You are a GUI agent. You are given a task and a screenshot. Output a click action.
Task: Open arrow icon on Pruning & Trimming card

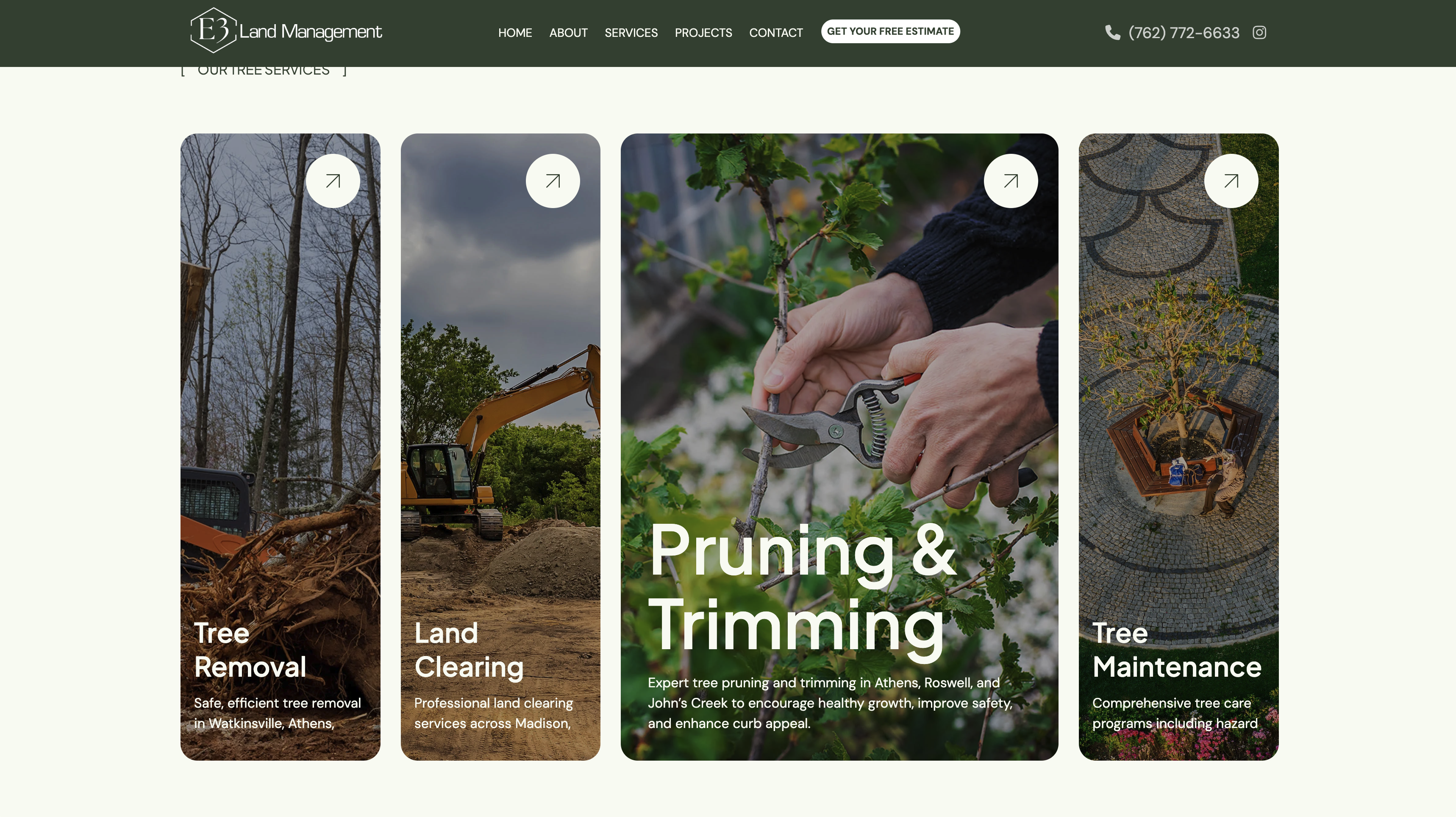1011,181
